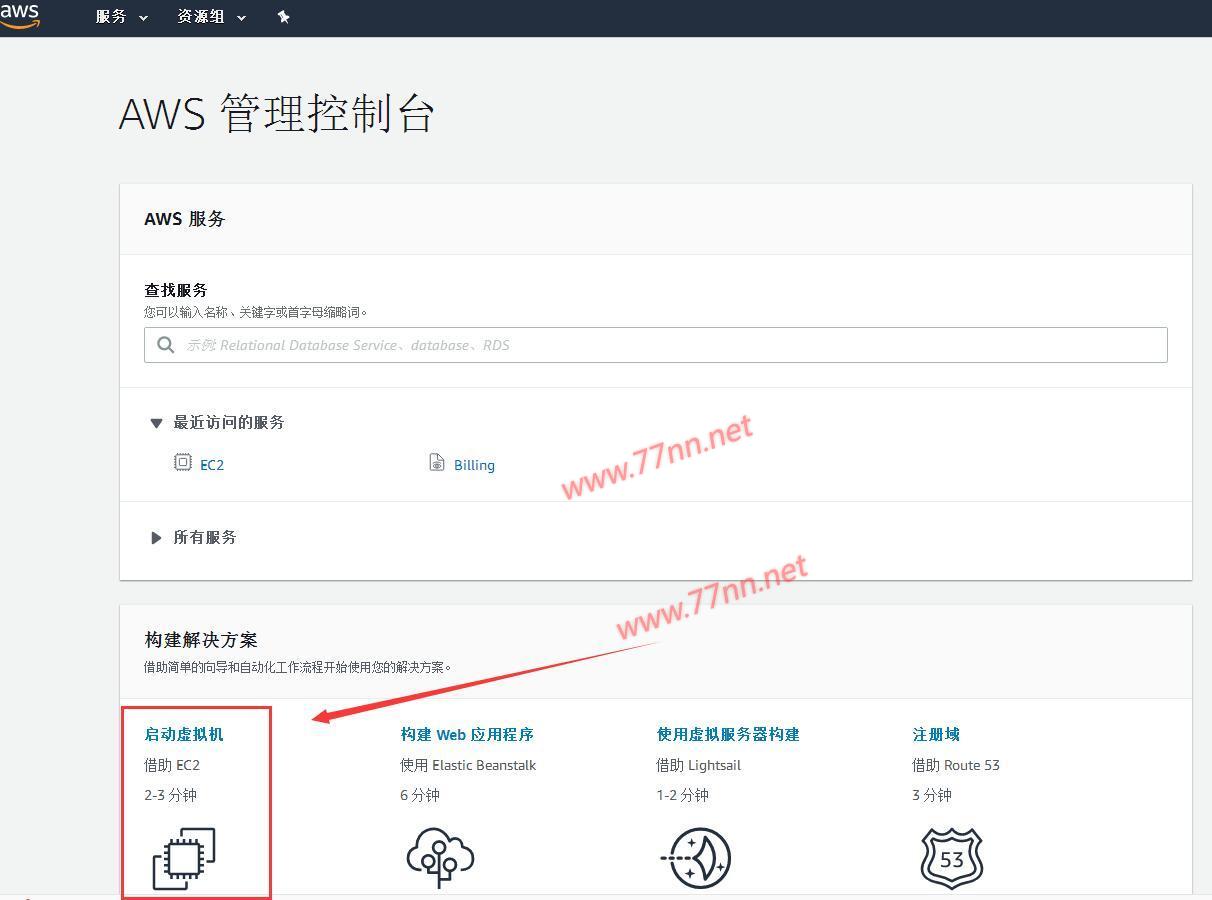Click the 2-3 分钟 duration text
Viewport: 1212px width, 900px height.
tap(170, 795)
